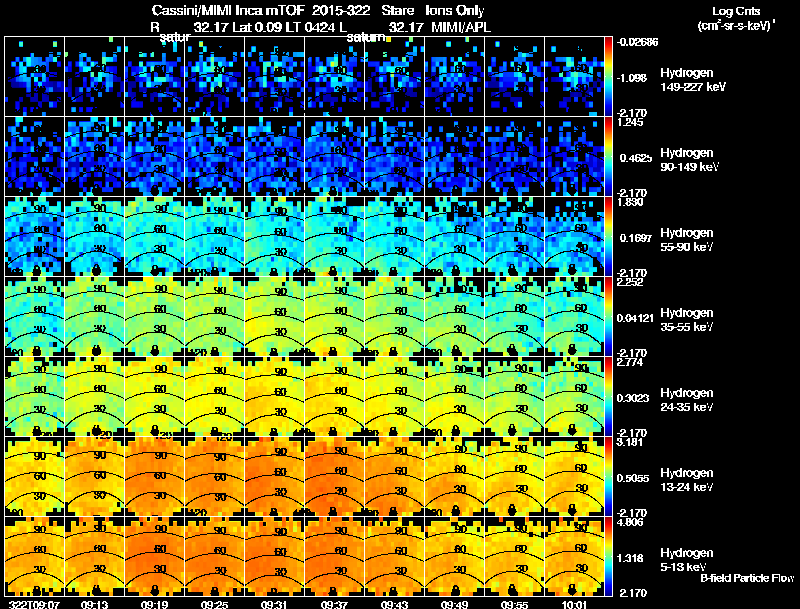The height and width of the screenshot is (609, 800).
Task: Select the 'Hydrogen 35-55 keV' row label
Action: pyautogui.click(x=687, y=320)
